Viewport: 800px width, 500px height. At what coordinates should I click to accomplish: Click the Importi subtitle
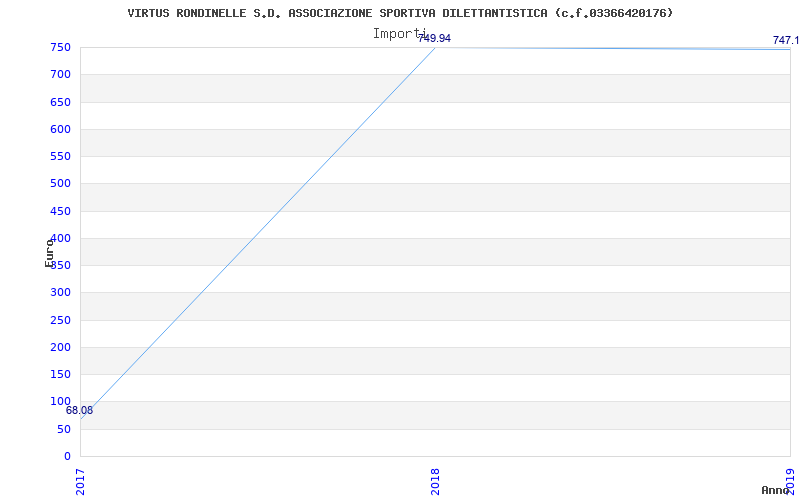399,34
